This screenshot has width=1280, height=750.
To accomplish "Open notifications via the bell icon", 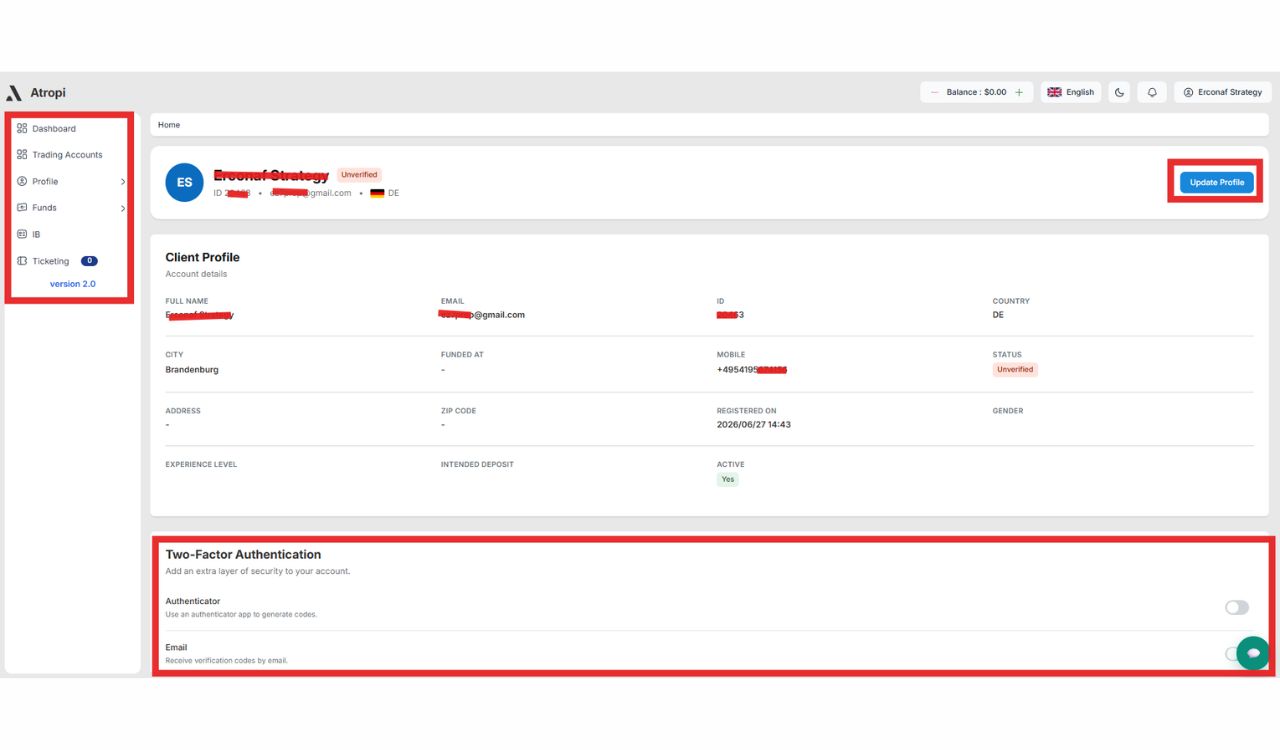I will pyautogui.click(x=1152, y=92).
